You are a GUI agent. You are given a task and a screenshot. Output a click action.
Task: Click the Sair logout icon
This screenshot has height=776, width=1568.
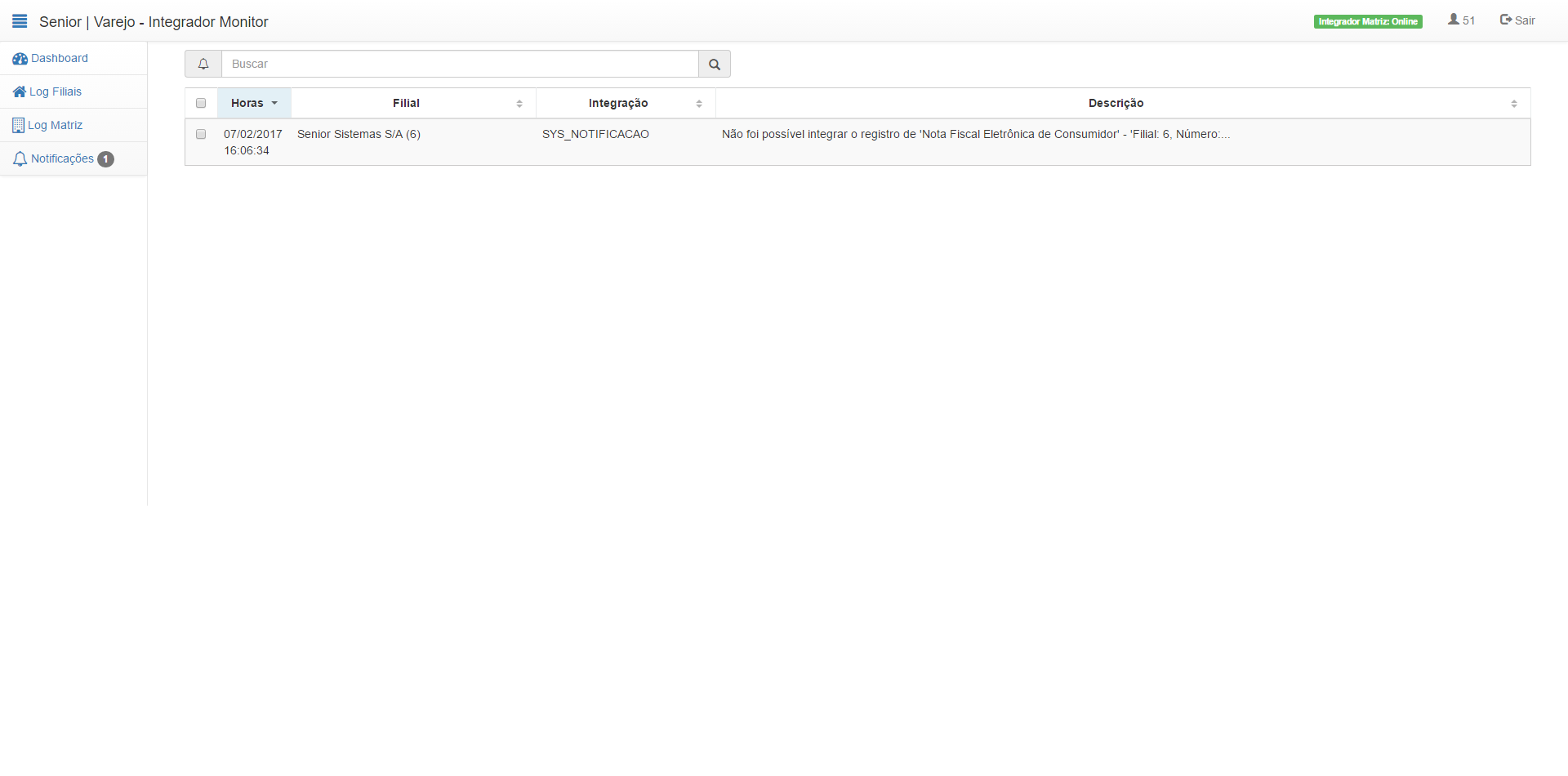[1506, 20]
